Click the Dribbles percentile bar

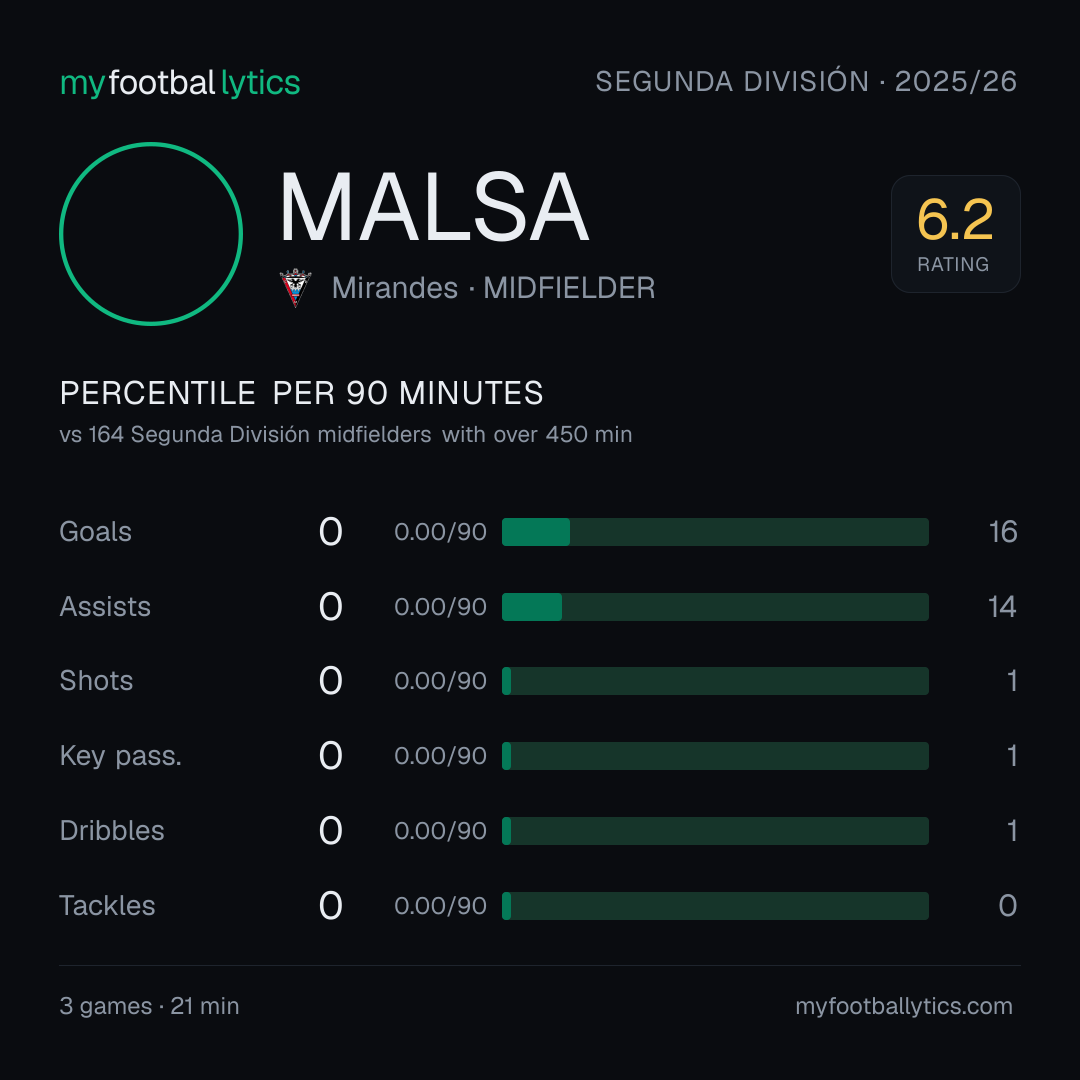[x=715, y=831]
